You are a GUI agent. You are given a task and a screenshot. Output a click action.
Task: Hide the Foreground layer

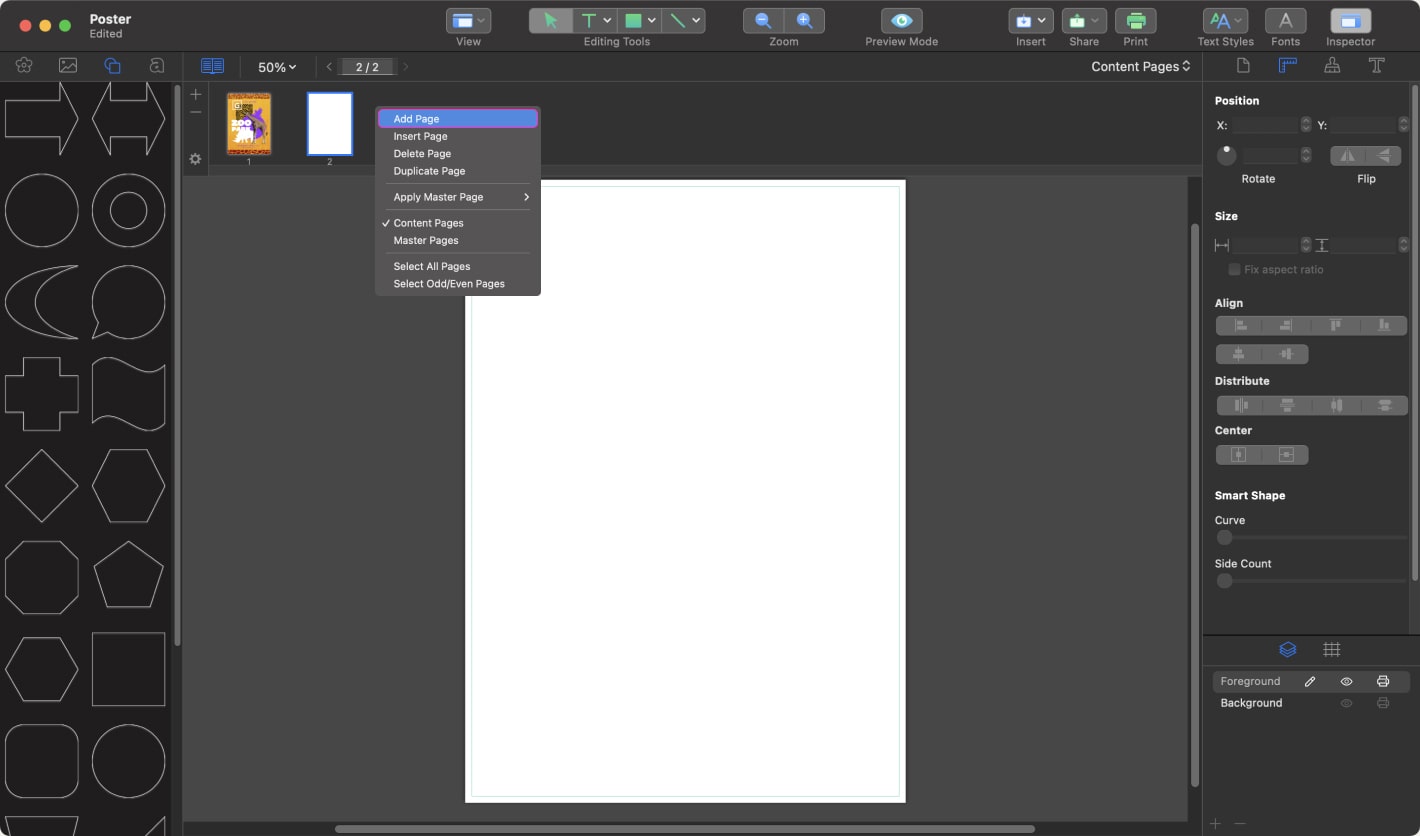(1346, 681)
